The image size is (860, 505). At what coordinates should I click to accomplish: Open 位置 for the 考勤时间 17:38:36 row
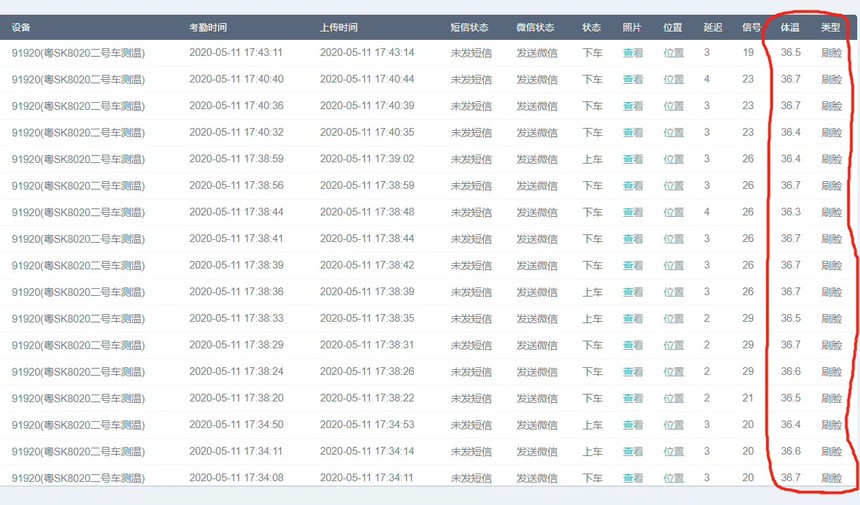pos(673,292)
